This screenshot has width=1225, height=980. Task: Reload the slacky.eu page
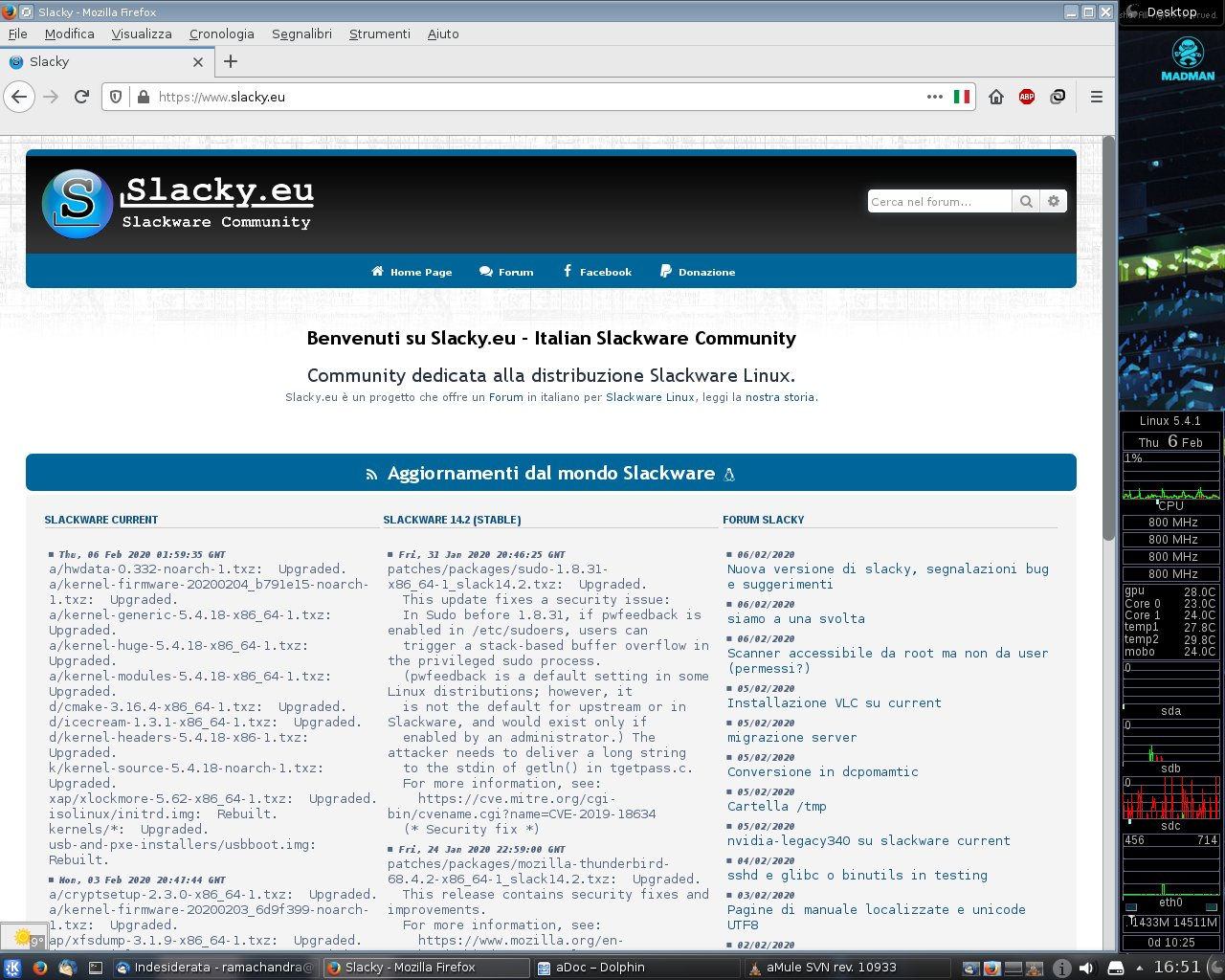tap(81, 97)
